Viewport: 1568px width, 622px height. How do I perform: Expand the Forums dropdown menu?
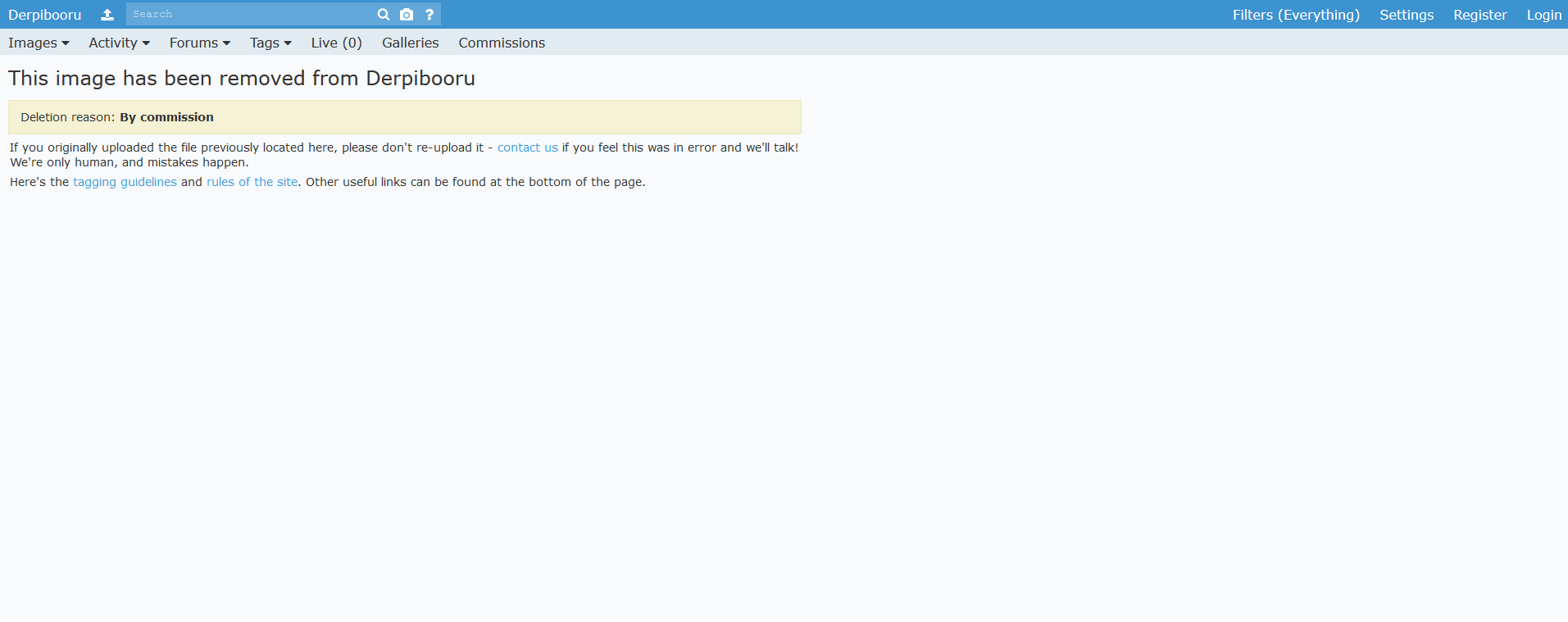[200, 43]
